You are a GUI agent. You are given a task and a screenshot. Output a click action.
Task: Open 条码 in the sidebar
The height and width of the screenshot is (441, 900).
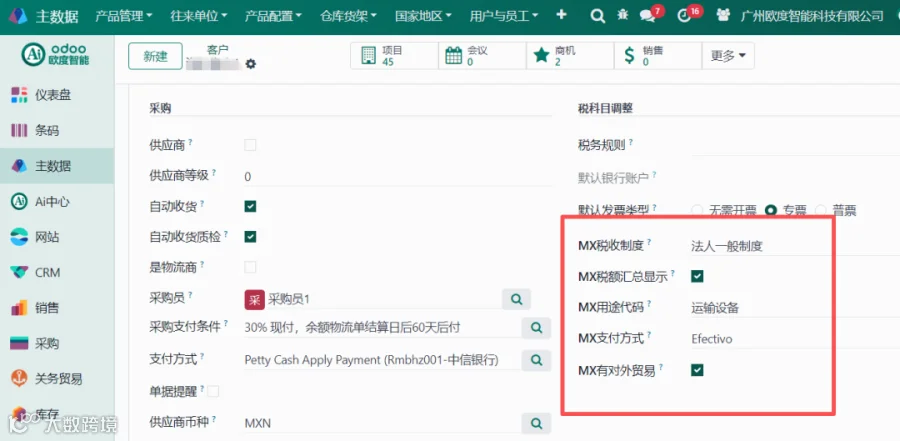coord(57,130)
